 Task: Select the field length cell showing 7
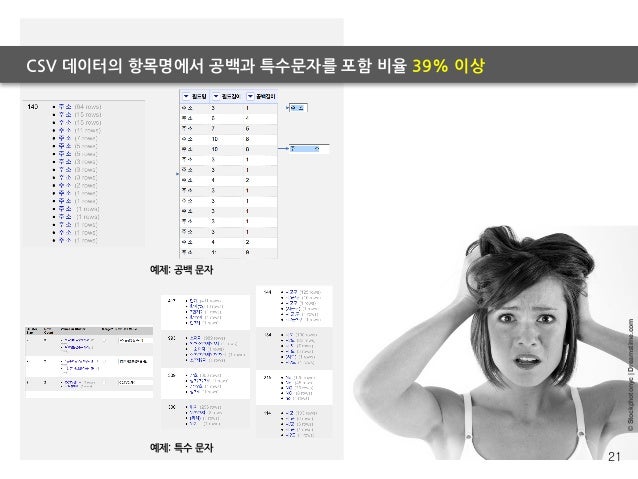213,129
